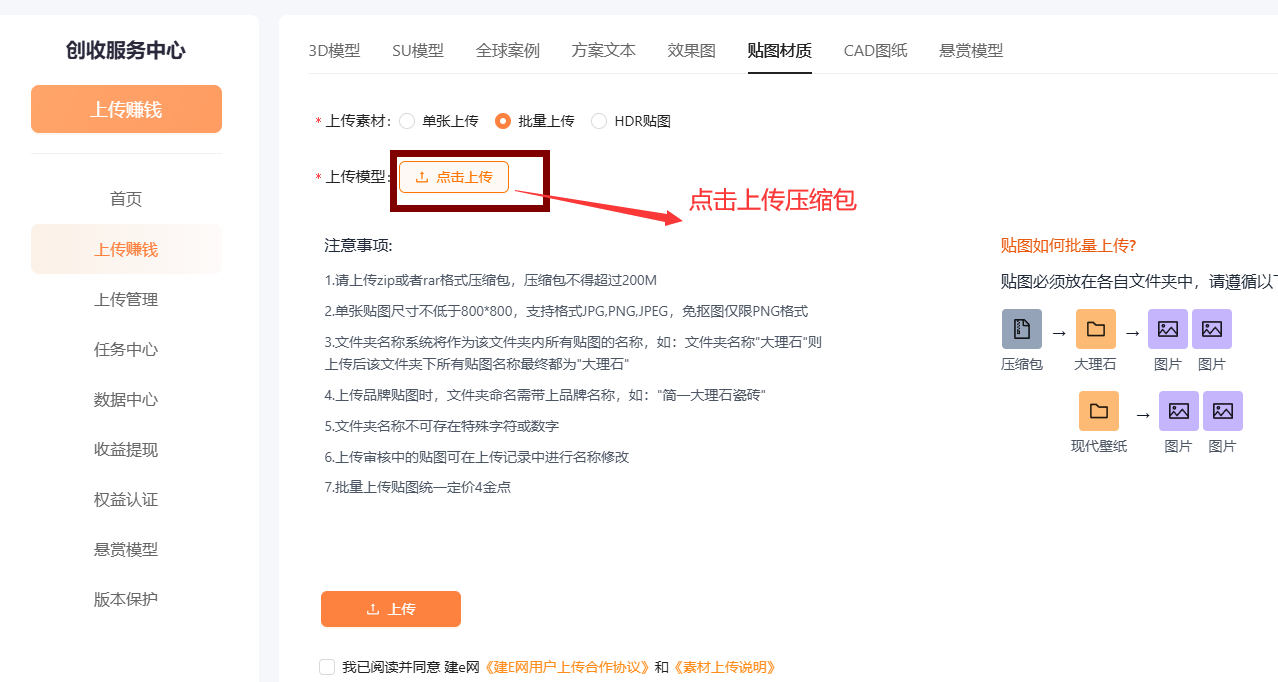1278x682 pixels.
Task: Choose the HDR贴图 radio option
Action: pyautogui.click(x=599, y=121)
